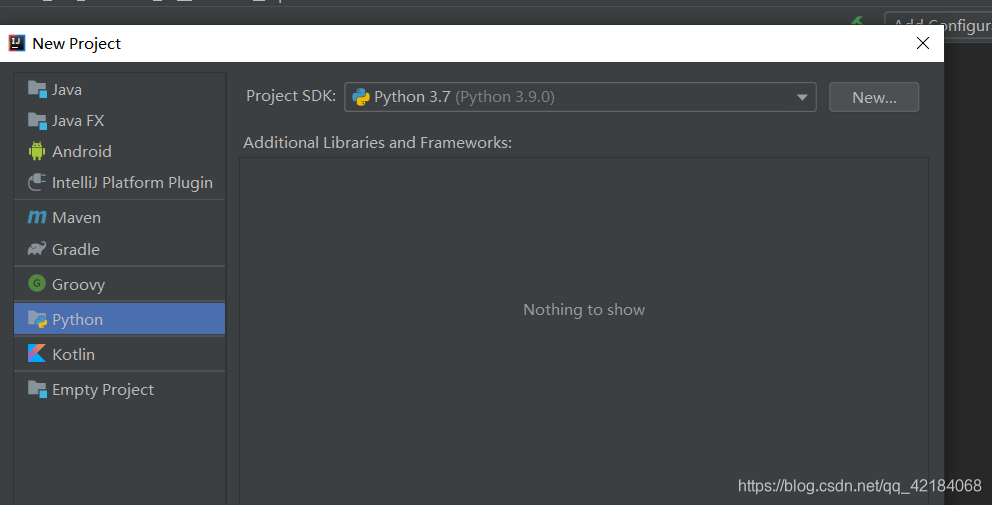Select the Java folder icon
The width and height of the screenshot is (992, 505).
(37, 90)
